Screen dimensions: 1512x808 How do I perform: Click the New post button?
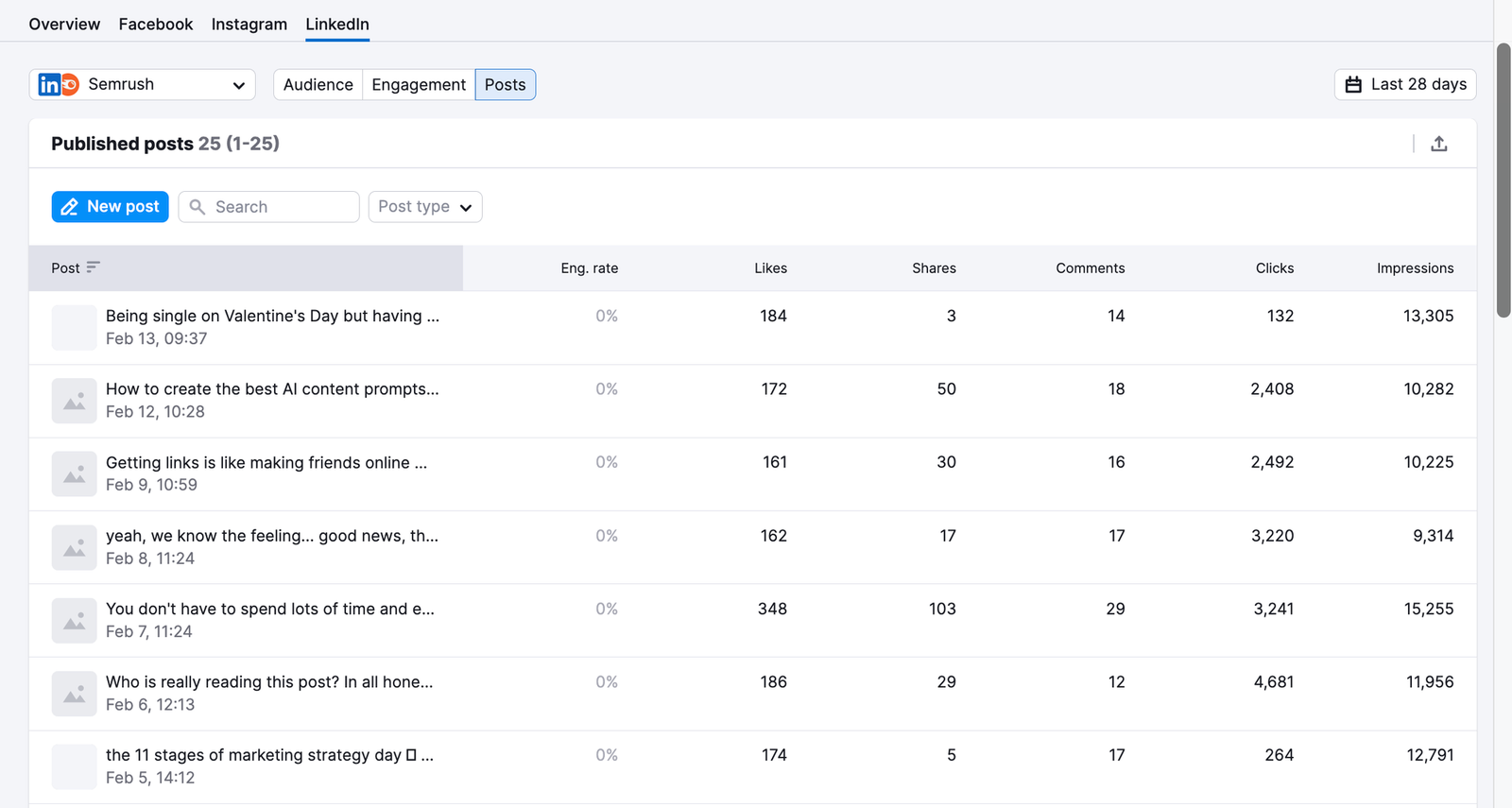(x=110, y=207)
